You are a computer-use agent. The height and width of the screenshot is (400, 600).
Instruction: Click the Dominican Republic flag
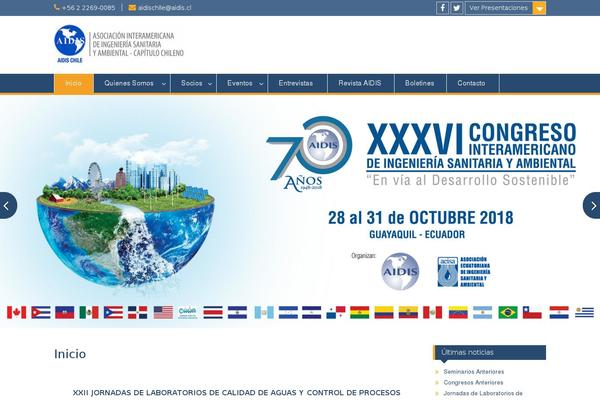138,312
